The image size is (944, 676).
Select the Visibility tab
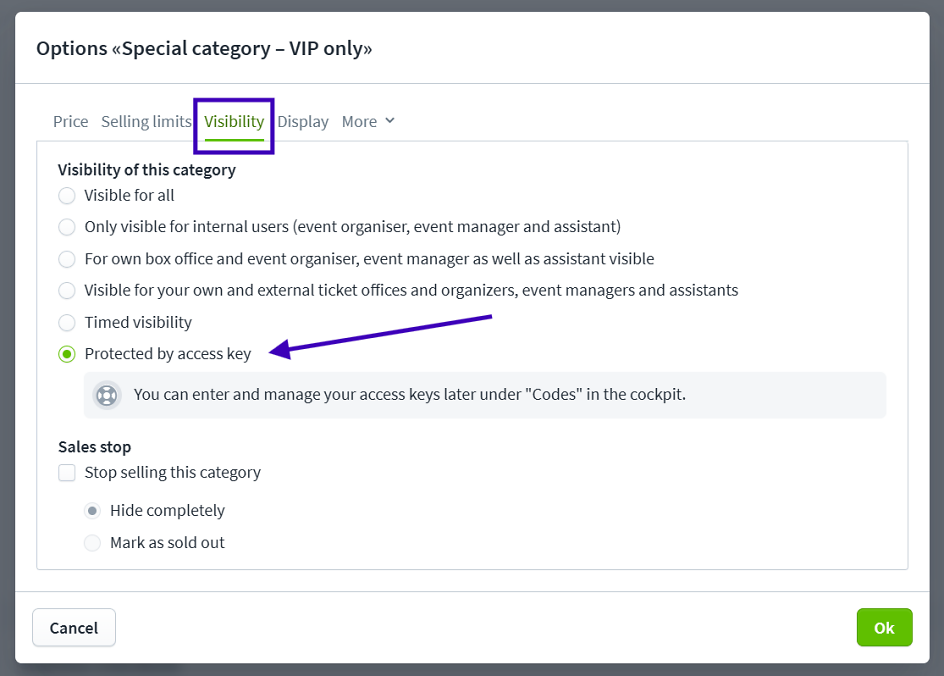[x=234, y=122]
